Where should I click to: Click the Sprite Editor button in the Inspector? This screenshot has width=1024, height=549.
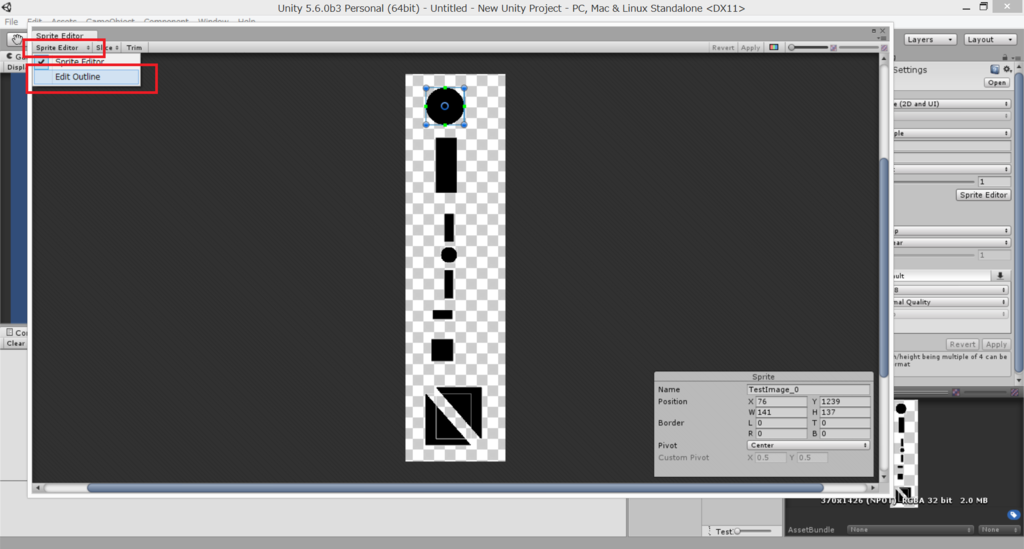pyautogui.click(x=983, y=195)
